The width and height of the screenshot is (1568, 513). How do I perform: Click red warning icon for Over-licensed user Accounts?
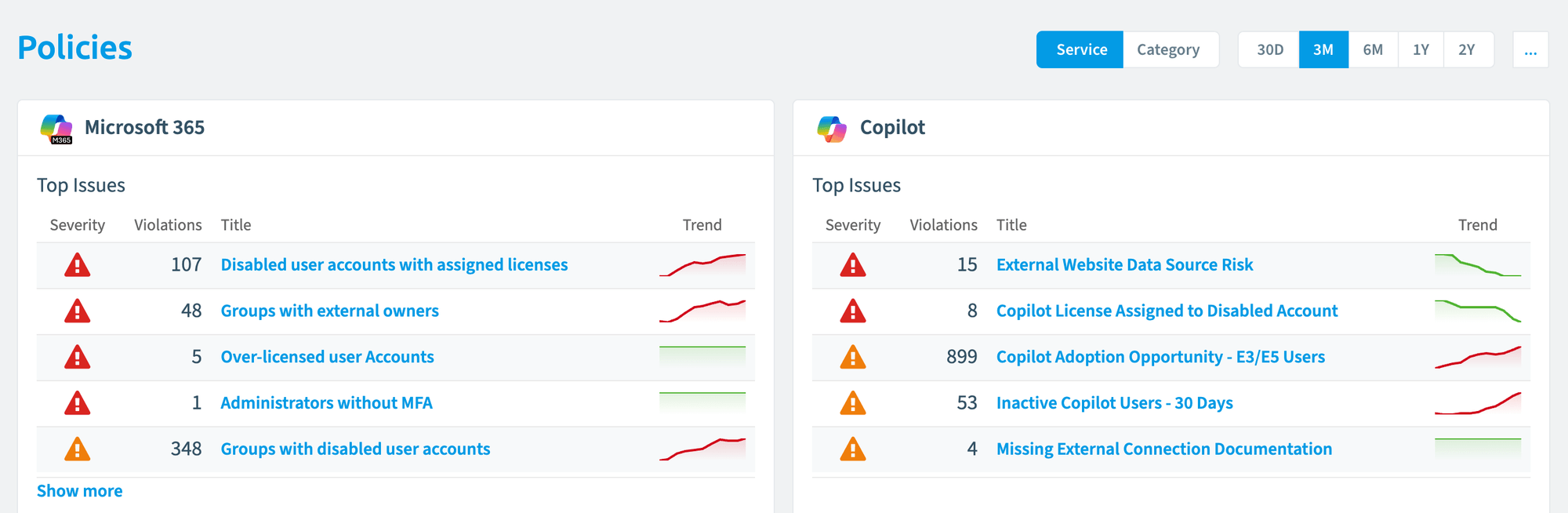(77, 357)
